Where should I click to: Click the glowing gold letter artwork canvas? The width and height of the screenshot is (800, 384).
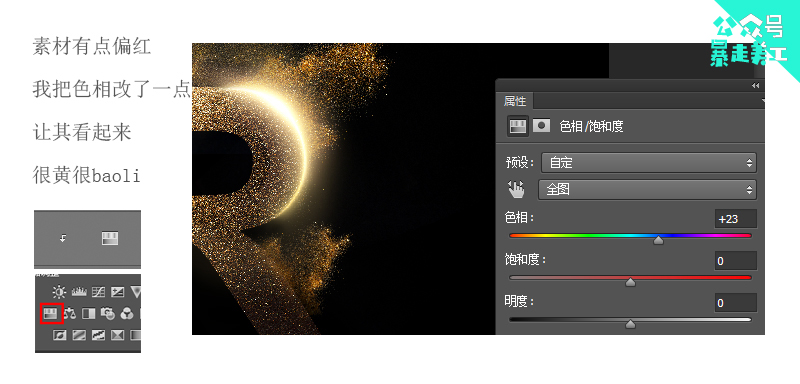(x=343, y=189)
